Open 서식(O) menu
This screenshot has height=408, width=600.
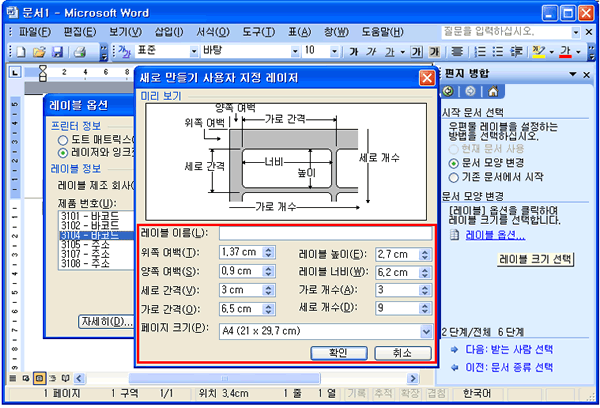coord(213,32)
